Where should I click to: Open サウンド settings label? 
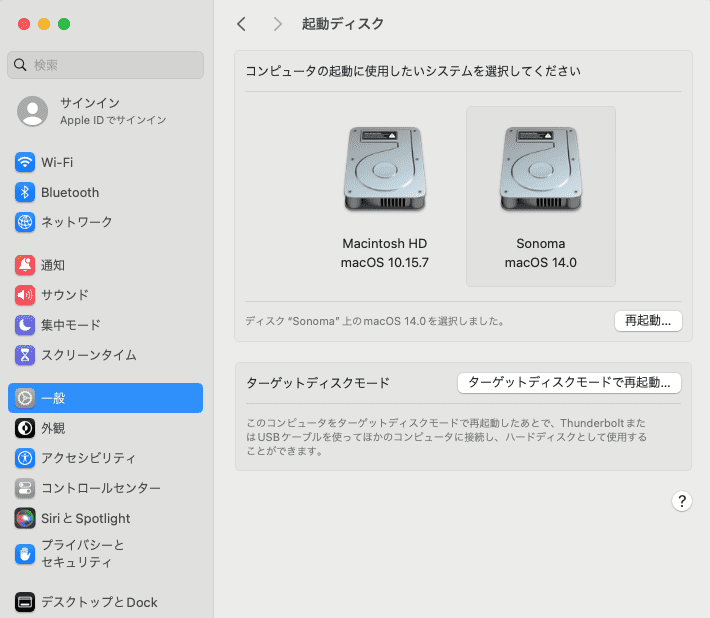tap(65, 295)
